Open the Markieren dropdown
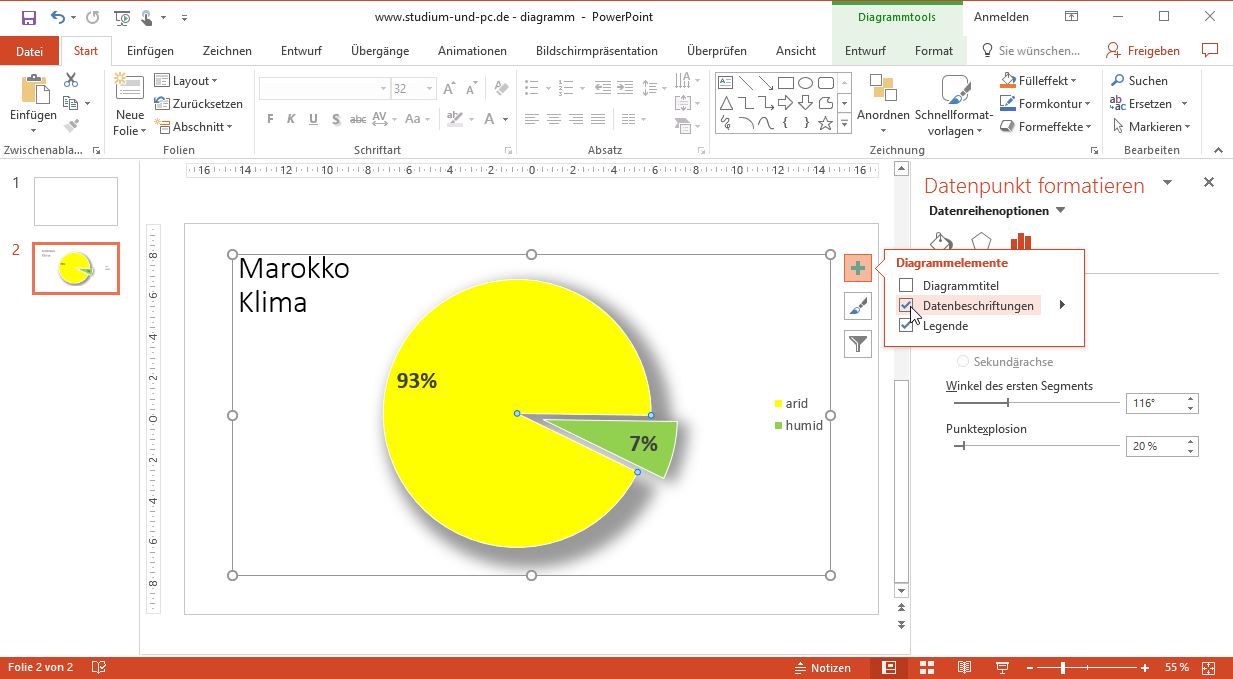This screenshot has height=679, width=1233. 1150,127
